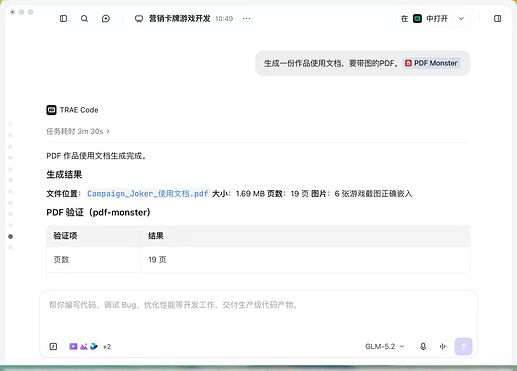
Task: Click the 生成结果 heading
Action: 64,174
